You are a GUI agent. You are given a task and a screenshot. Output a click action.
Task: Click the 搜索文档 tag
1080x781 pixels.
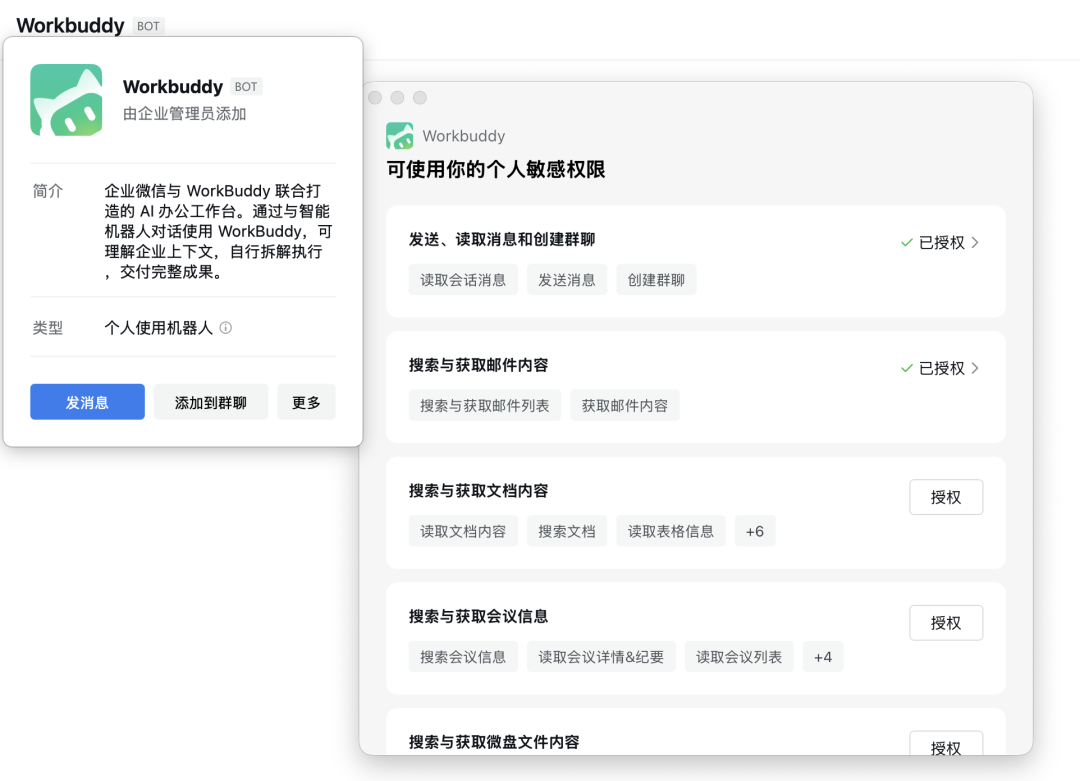pos(567,531)
